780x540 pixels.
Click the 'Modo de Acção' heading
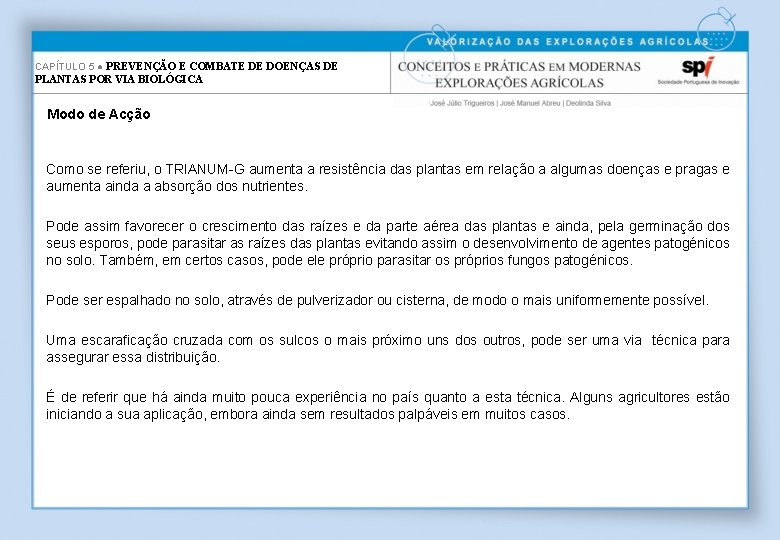click(98, 114)
